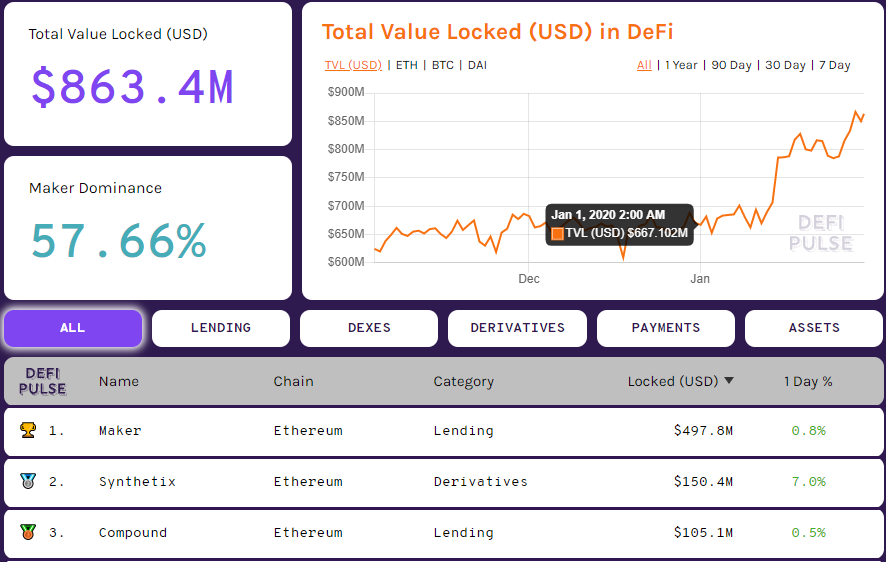Click the silver medal icon beside Synthetix
Image resolution: width=886 pixels, height=562 pixels.
click(x=27, y=481)
